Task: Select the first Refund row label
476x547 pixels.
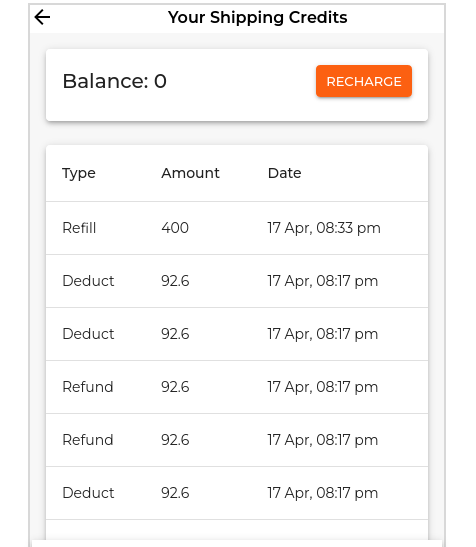Action: click(x=88, y=387)
